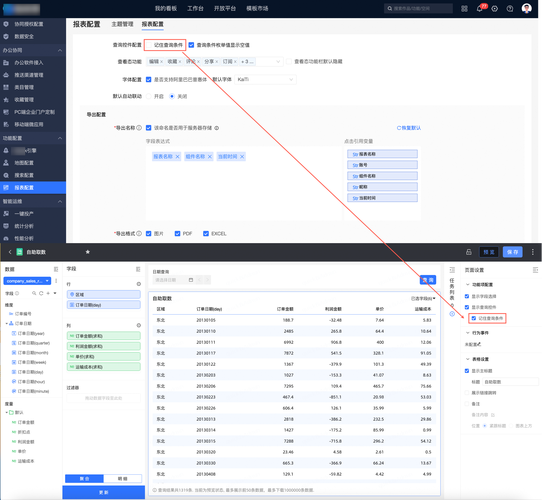Open the vertical three-dot more menu after 保存

point(532,252)
